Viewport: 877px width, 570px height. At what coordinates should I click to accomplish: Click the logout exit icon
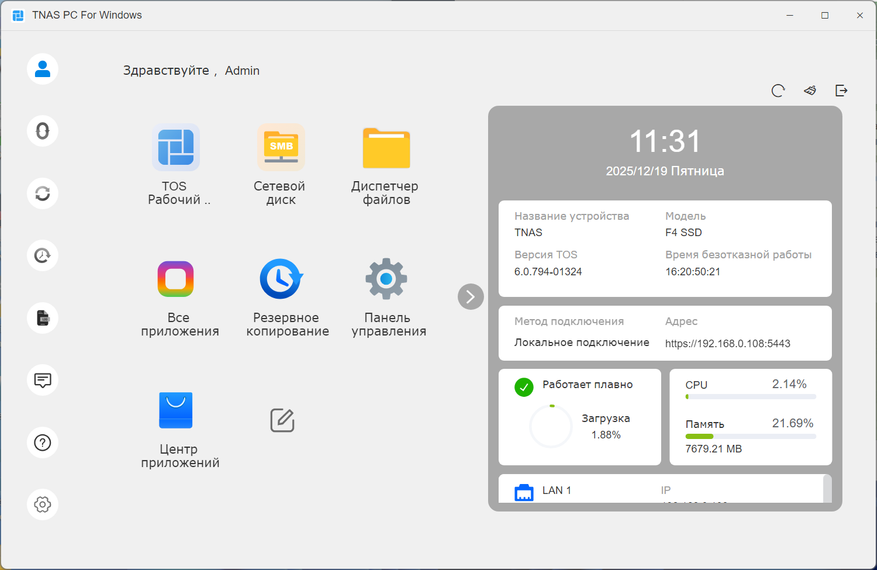coord(841,90)
